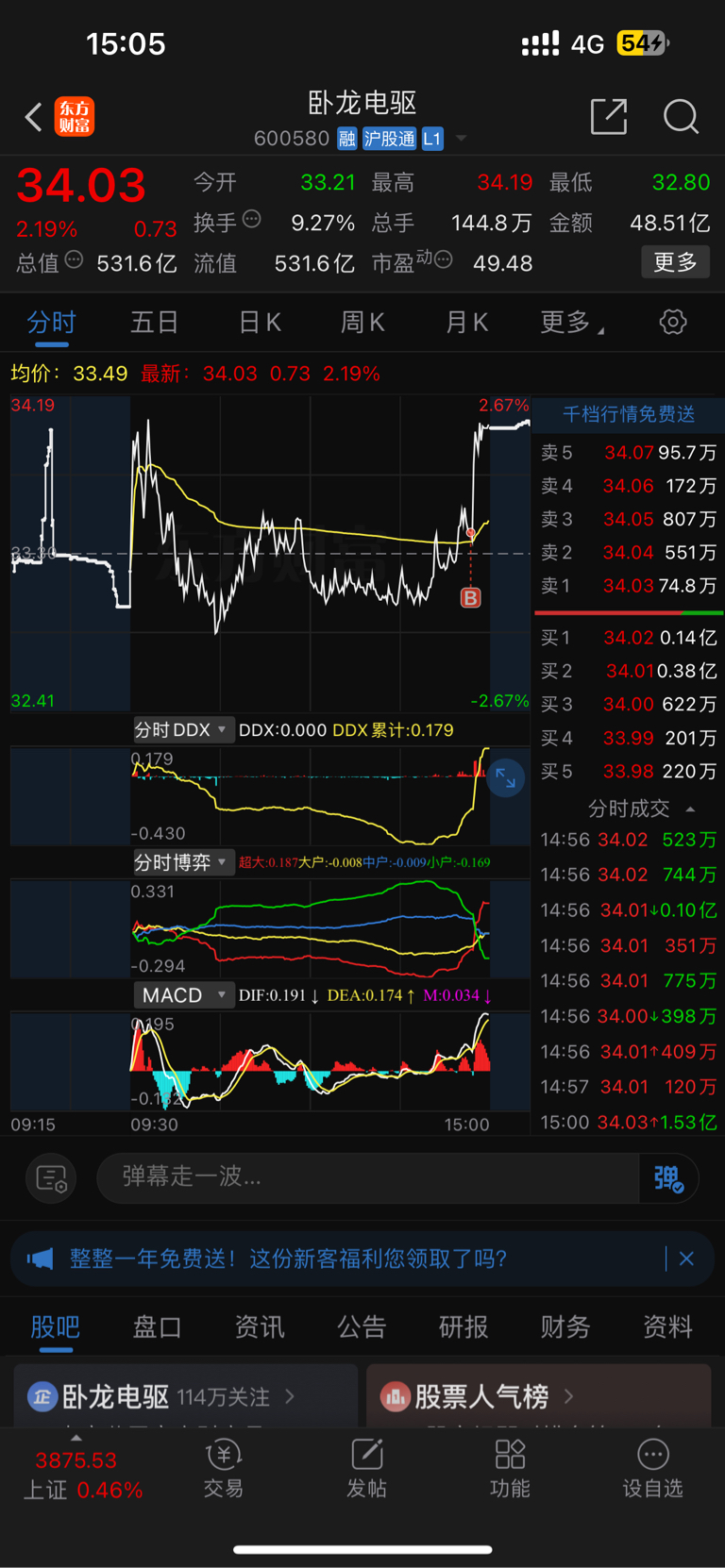Open the 分时博弈 indicator dropdown

183,862
